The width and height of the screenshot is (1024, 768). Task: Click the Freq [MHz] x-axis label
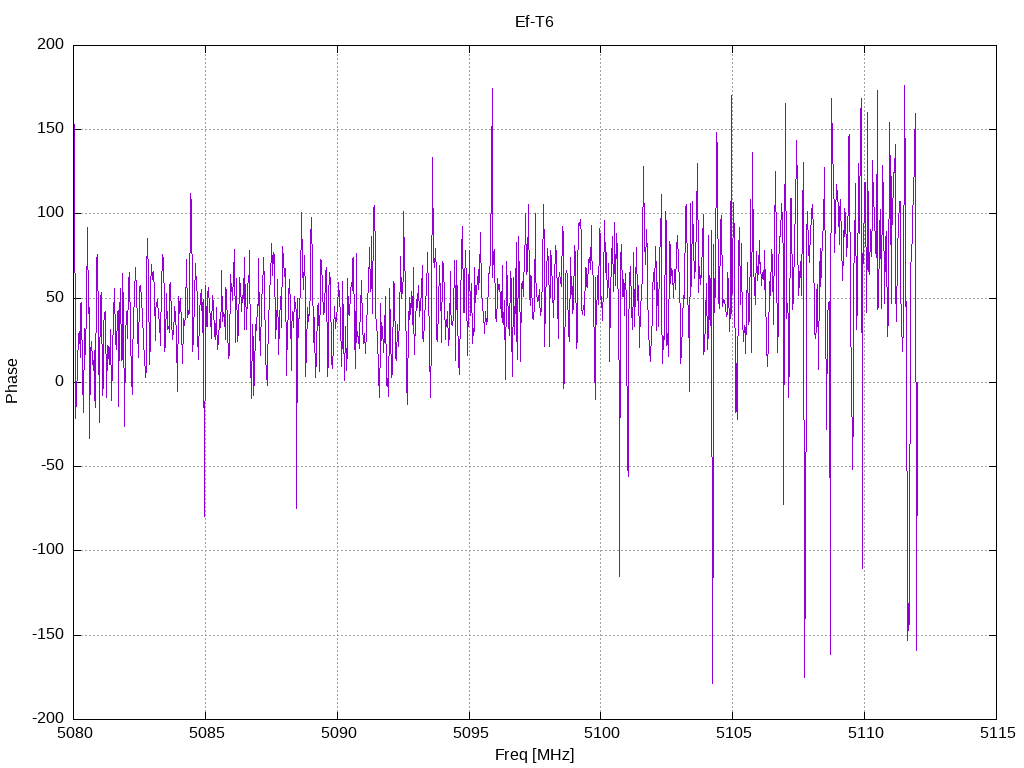[x=534, y=754]
